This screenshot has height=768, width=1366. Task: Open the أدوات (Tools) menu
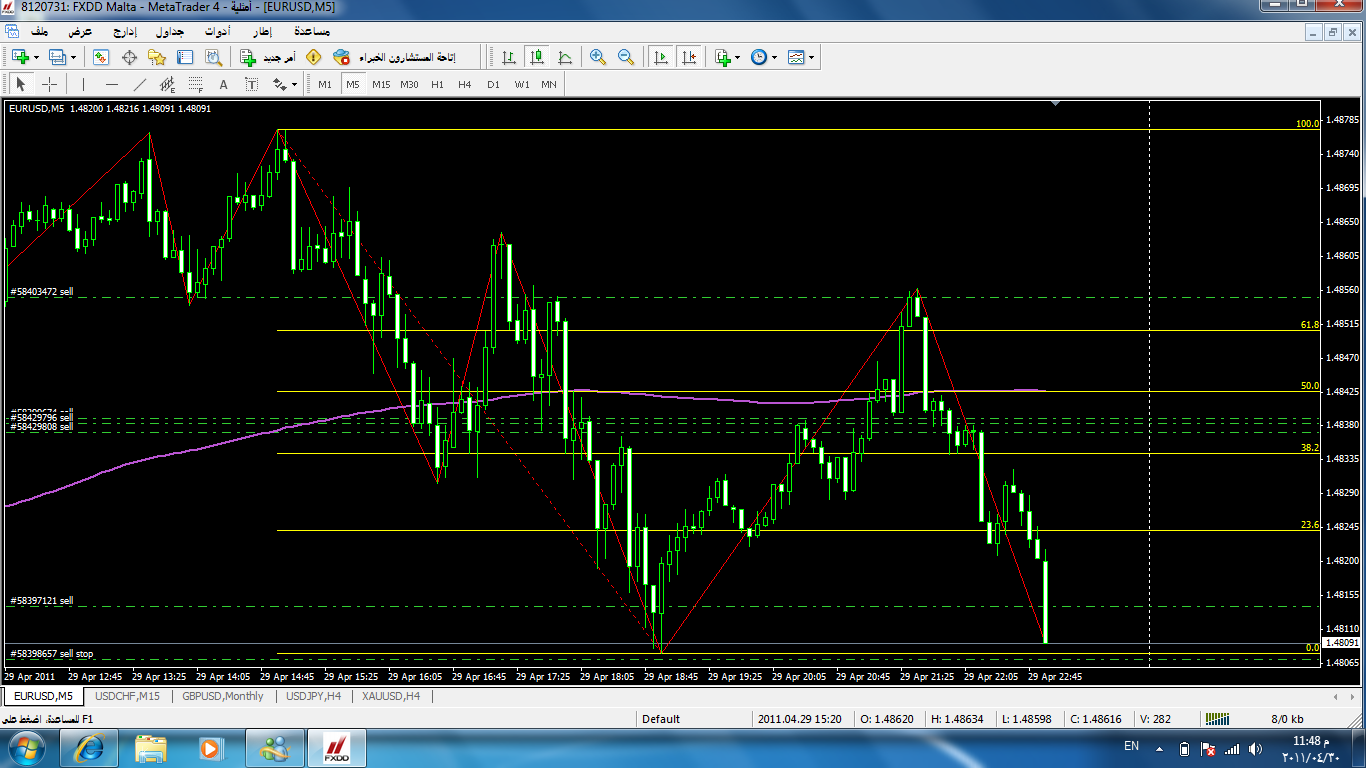point(217,32)
